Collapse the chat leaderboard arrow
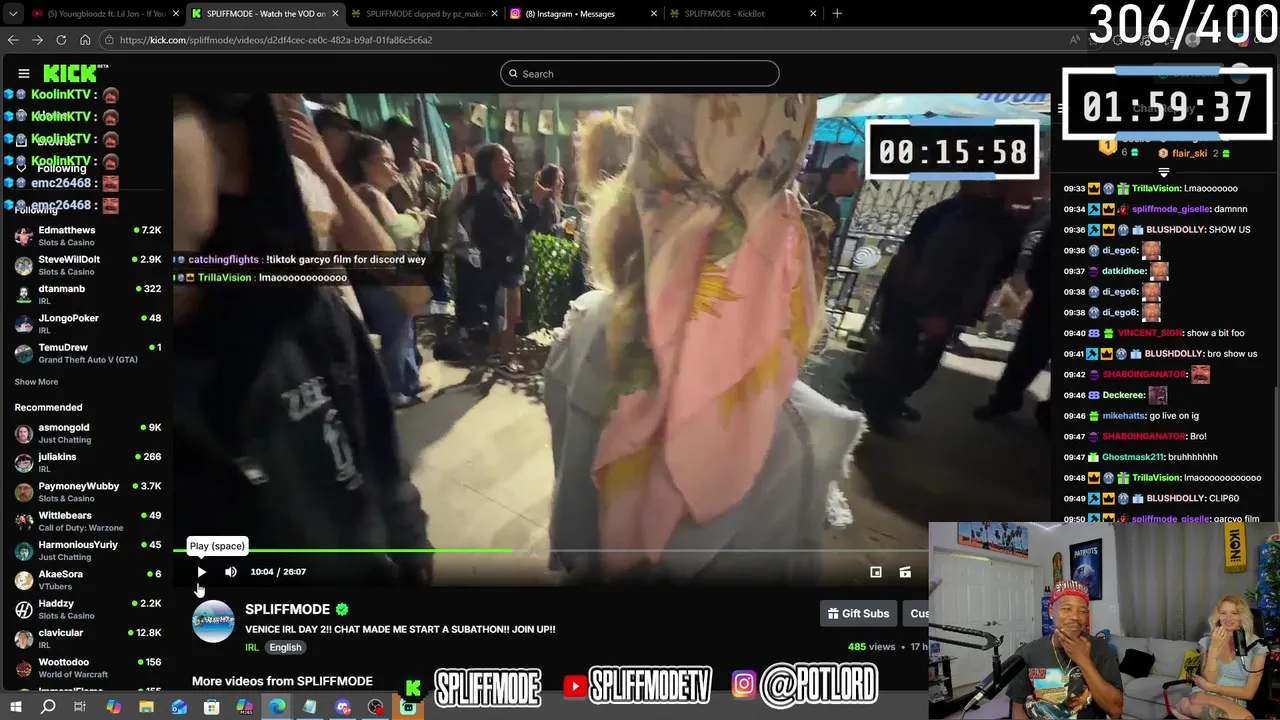The height and width of the screenshot is (720, 1280). point(1163,172)
